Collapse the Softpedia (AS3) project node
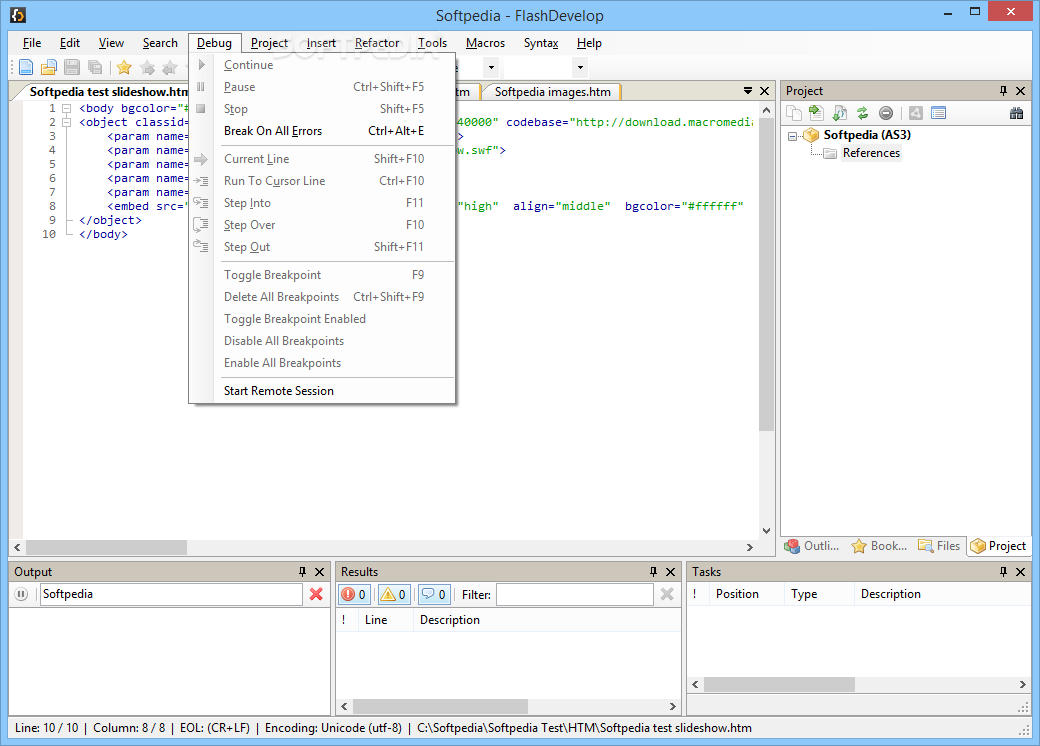Screen dimensions: 1040x746 tap(793, 136)
